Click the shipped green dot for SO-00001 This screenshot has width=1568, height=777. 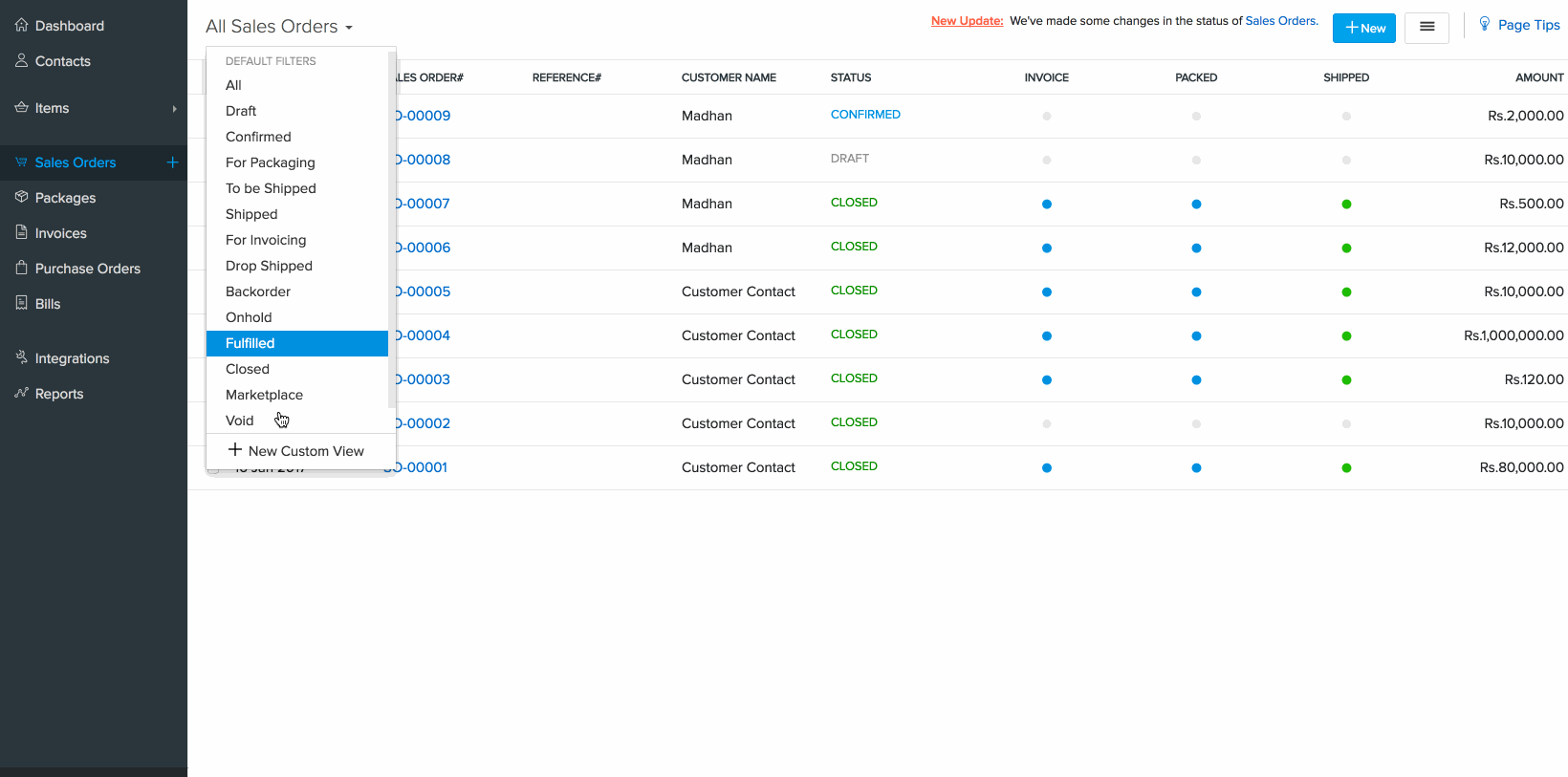click(1346, 467)
